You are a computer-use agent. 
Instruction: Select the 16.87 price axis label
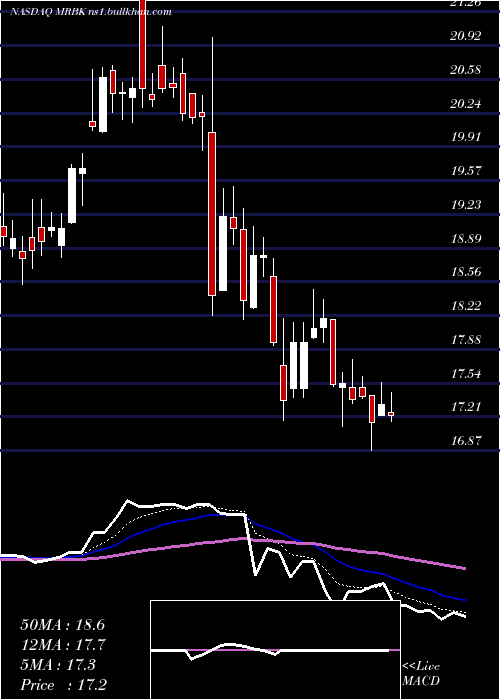(x=466, y=440)
